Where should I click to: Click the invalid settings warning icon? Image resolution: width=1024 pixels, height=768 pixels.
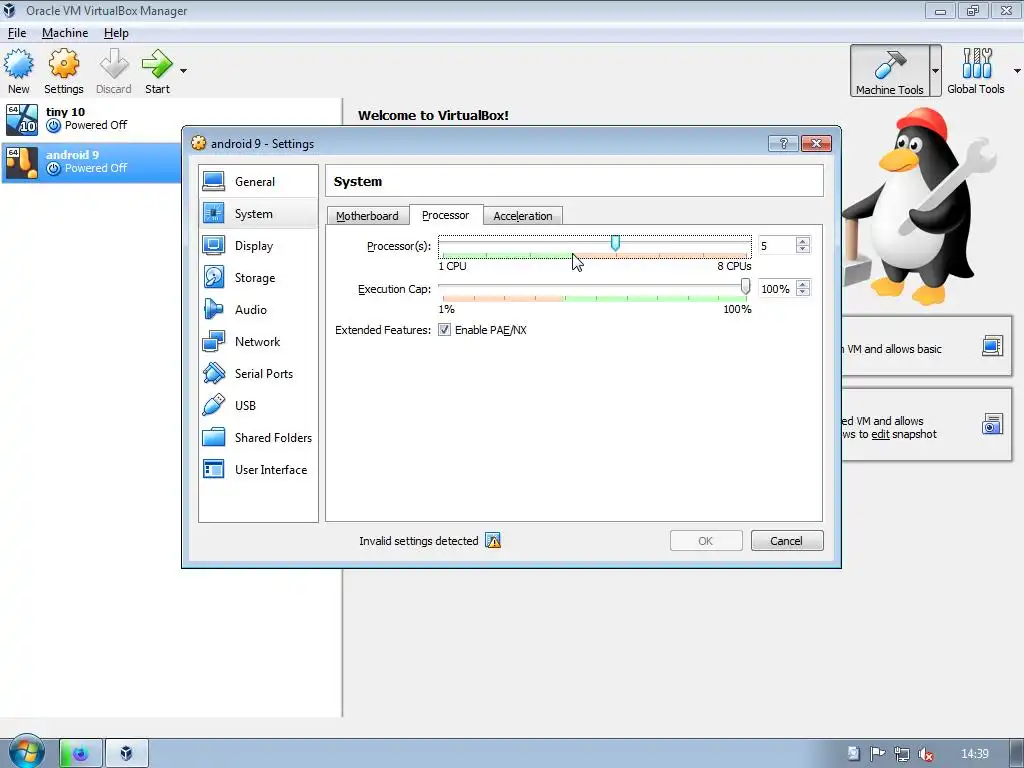click(x=493, y=541)
